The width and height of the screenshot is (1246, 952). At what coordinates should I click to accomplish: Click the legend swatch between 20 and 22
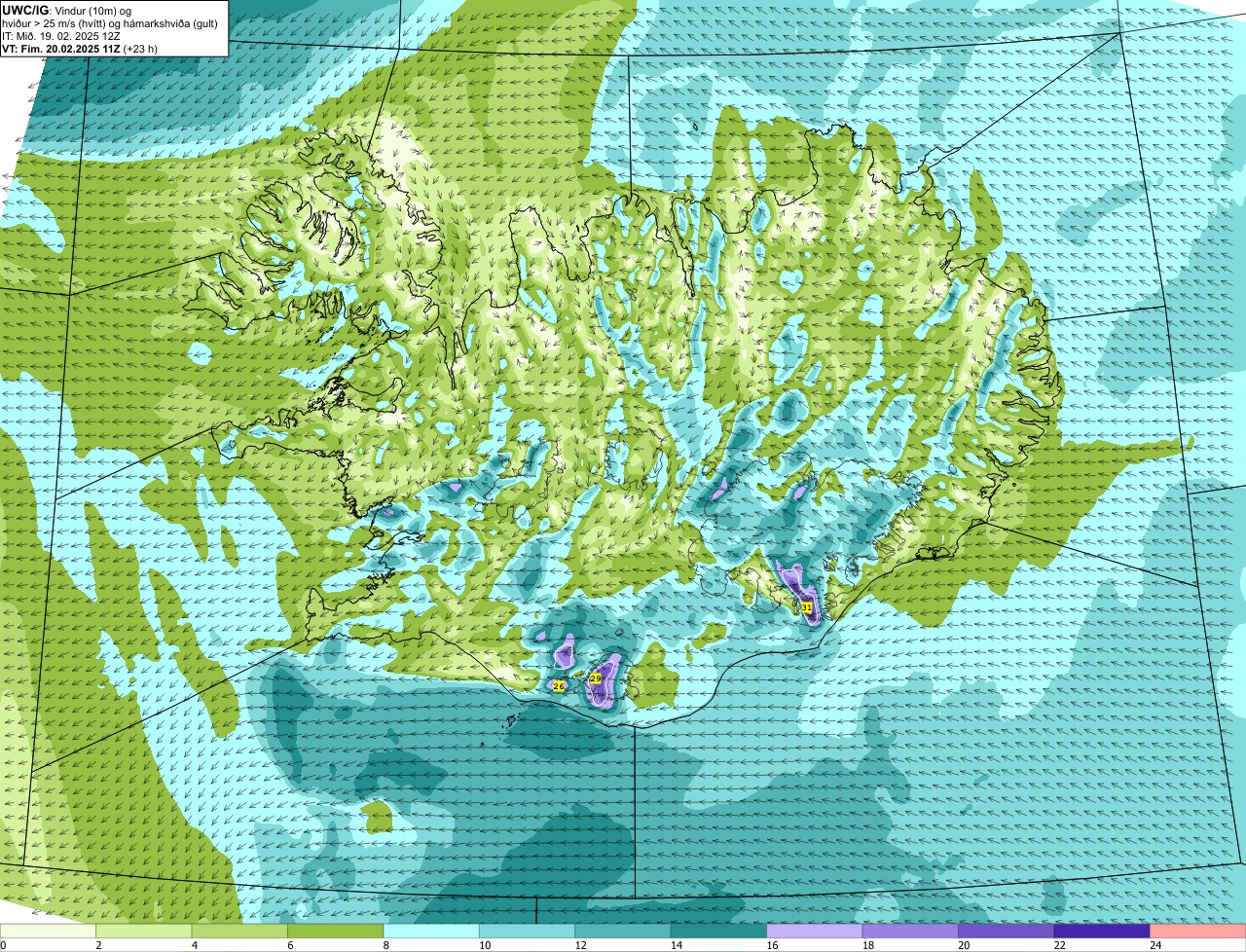tap(1007, 932)
